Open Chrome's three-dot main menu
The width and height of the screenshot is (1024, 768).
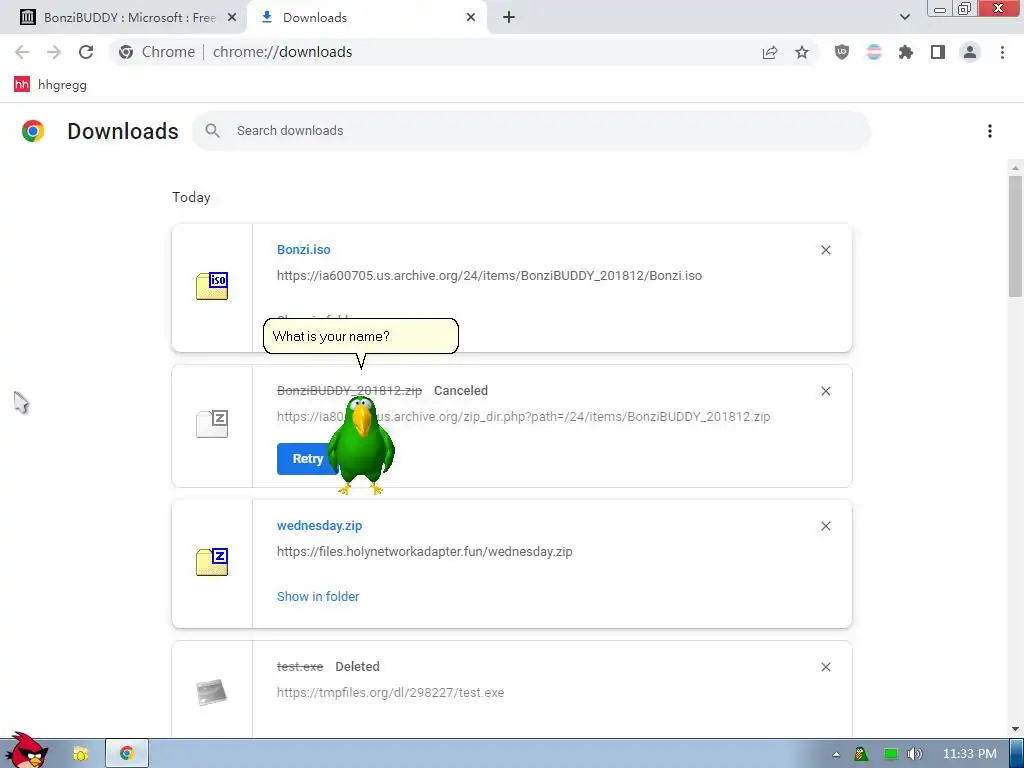1002,52
